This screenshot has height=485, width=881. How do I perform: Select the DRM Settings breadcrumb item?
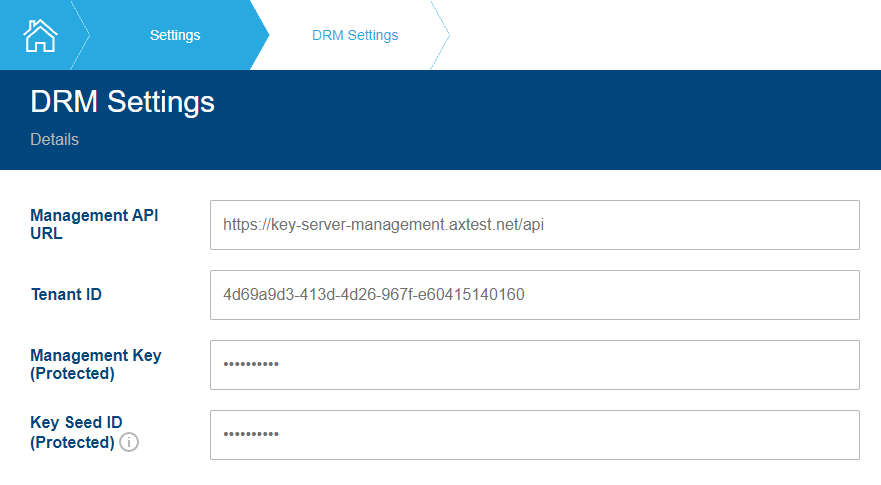pyautogui.click(x=355, y=35)
